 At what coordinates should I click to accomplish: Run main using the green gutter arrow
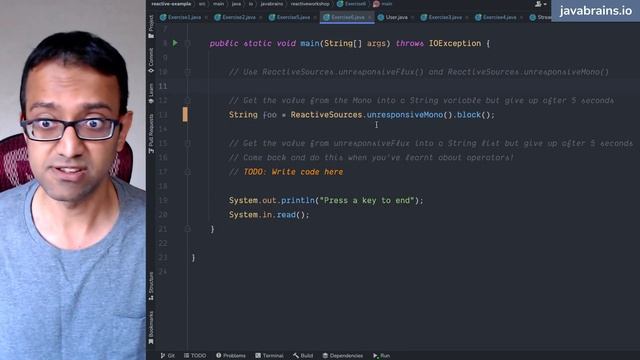tap(175, 43)
